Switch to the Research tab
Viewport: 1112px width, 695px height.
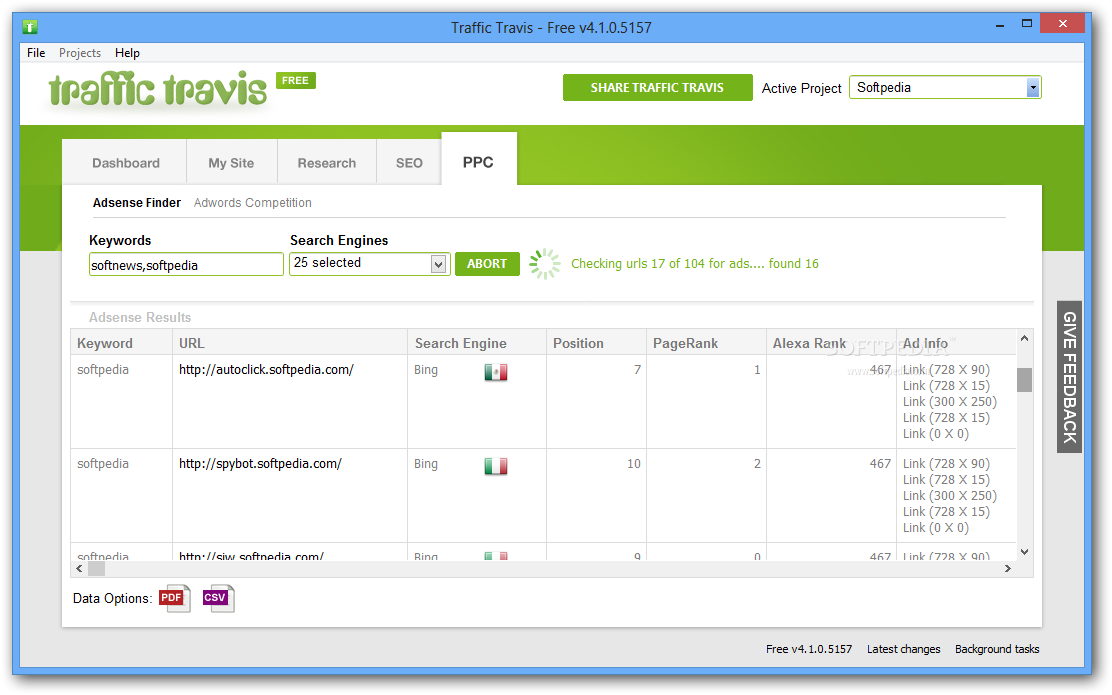327,163
